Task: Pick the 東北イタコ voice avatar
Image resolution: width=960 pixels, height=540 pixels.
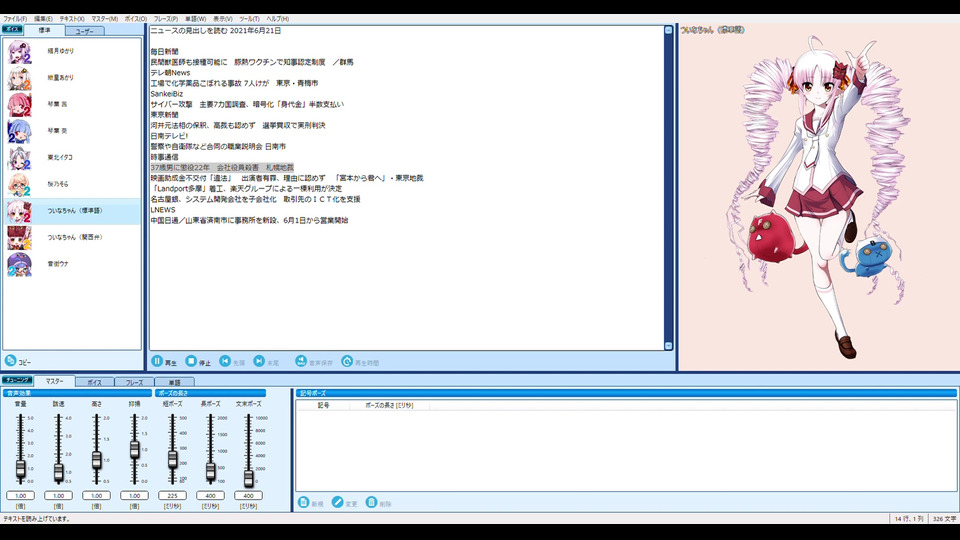Action: click(x=20, y=158)
